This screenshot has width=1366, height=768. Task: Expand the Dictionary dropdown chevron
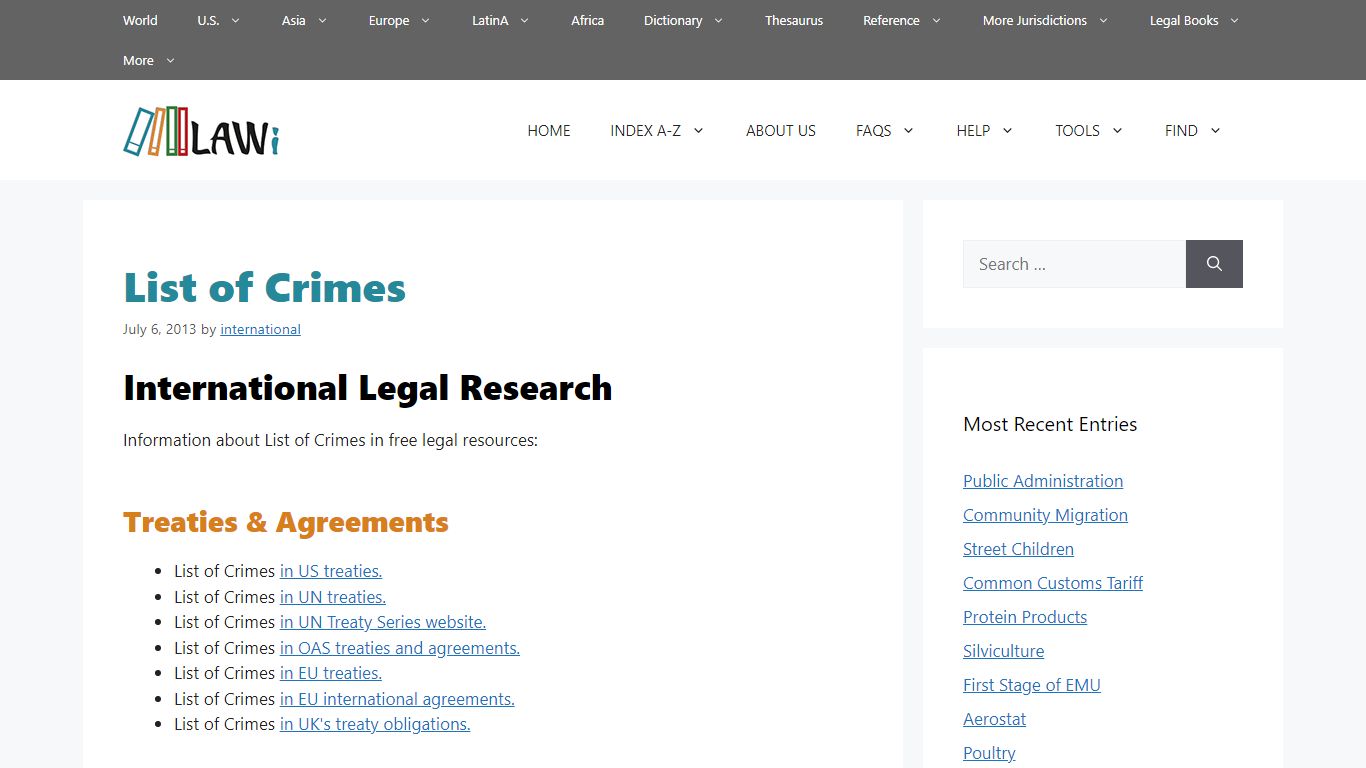718,20
